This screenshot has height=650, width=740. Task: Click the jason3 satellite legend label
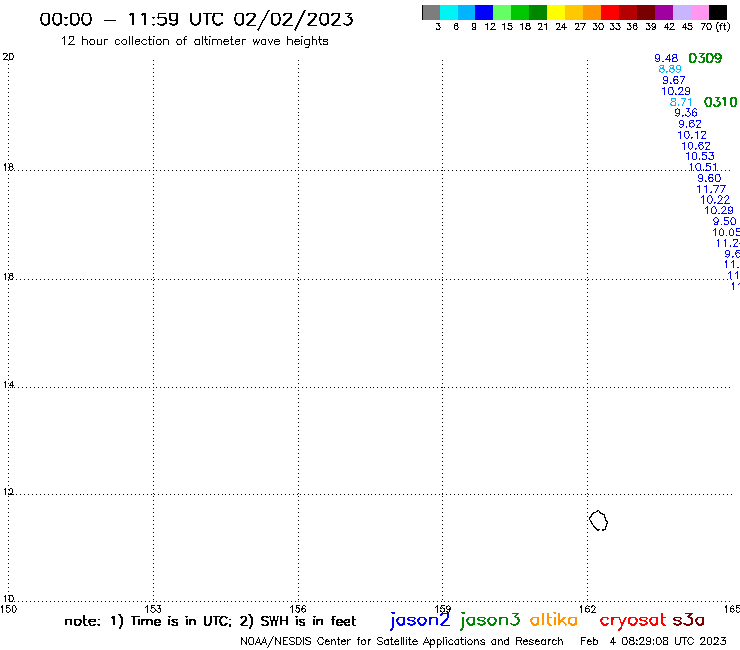(x=490, y=620)
